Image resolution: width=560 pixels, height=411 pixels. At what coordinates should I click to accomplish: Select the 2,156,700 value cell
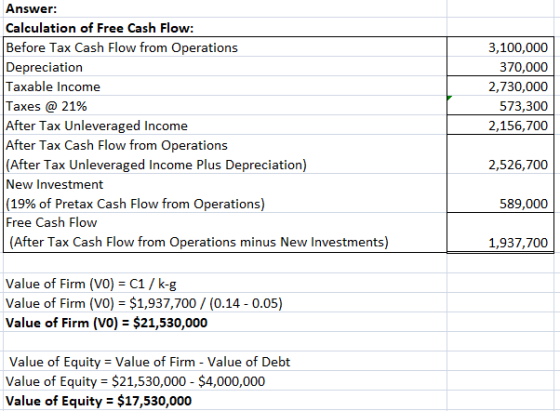[x=500, y=125]
